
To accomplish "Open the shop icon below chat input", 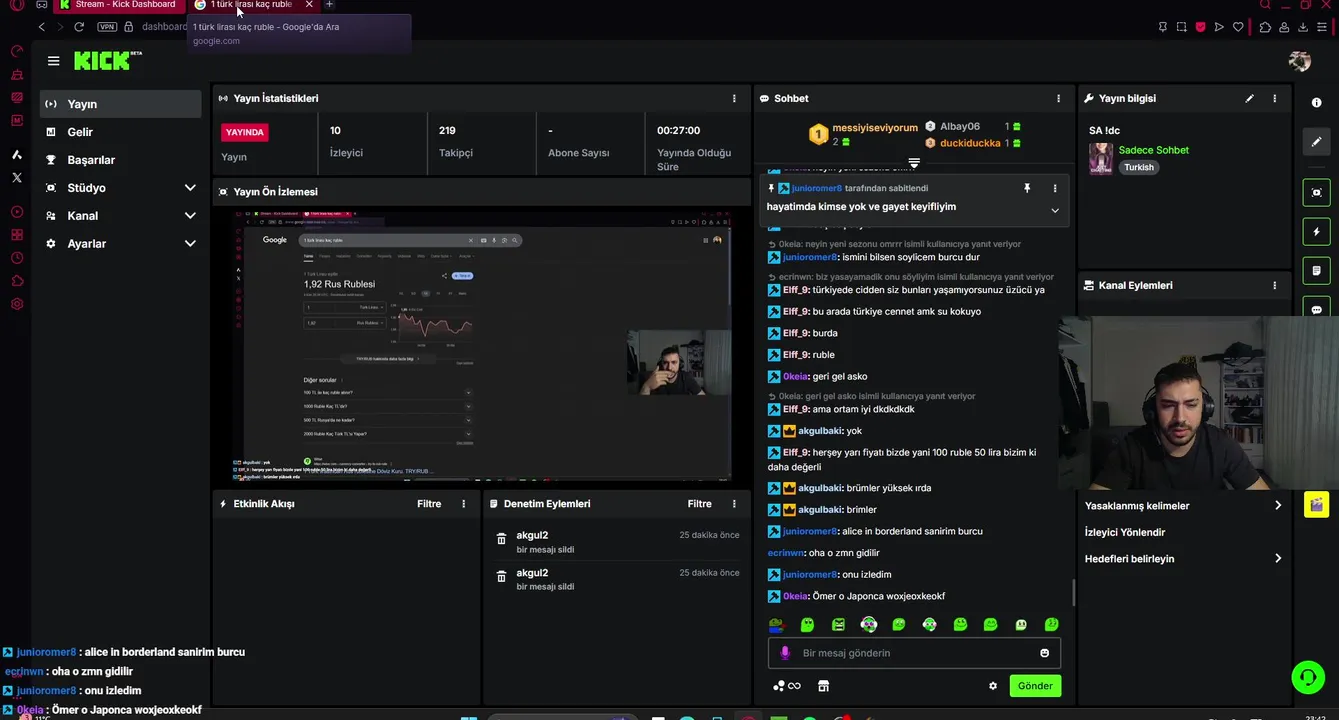I will [824, 686].
